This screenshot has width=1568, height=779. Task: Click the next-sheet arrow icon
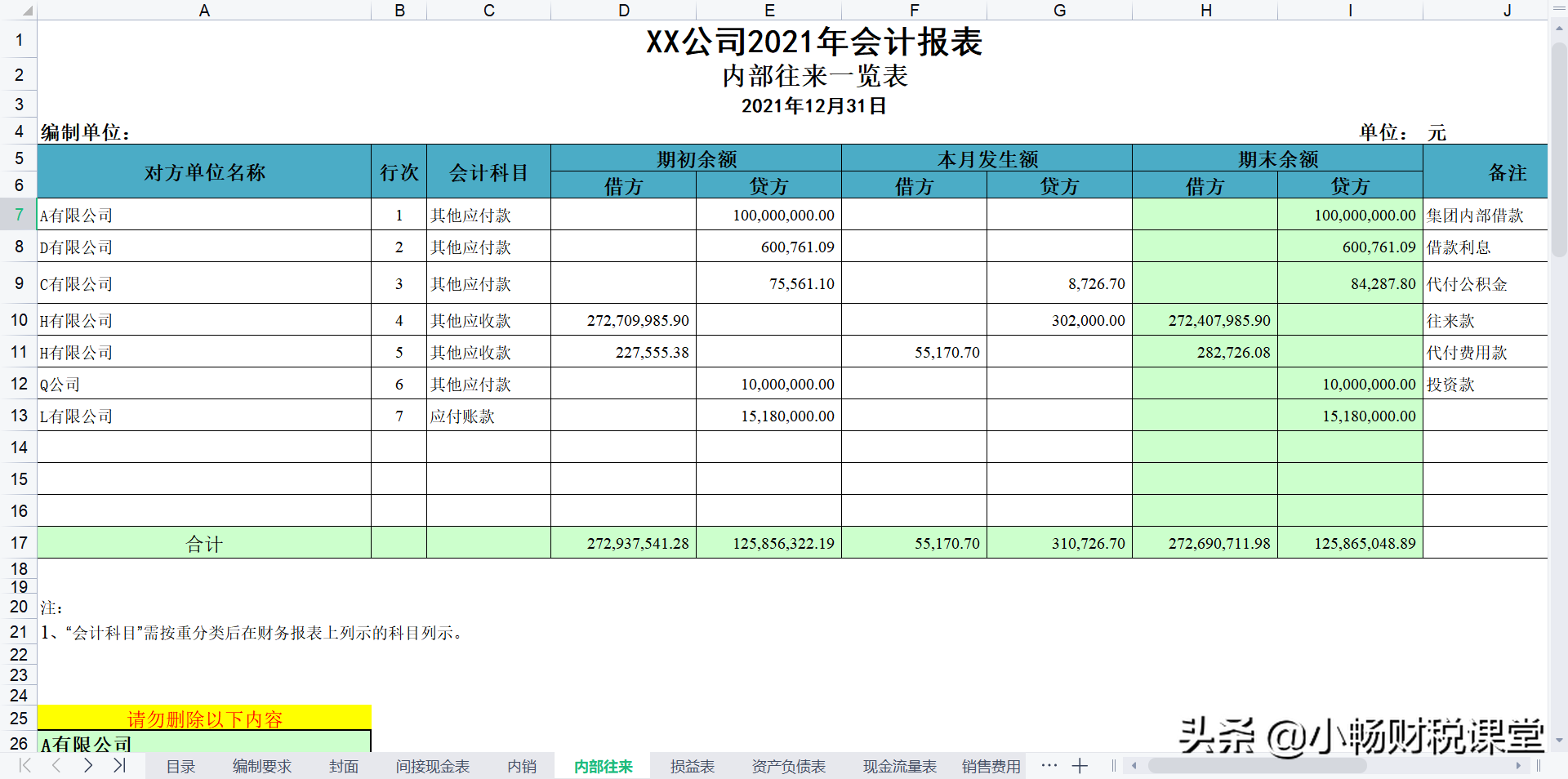point(88,766)
